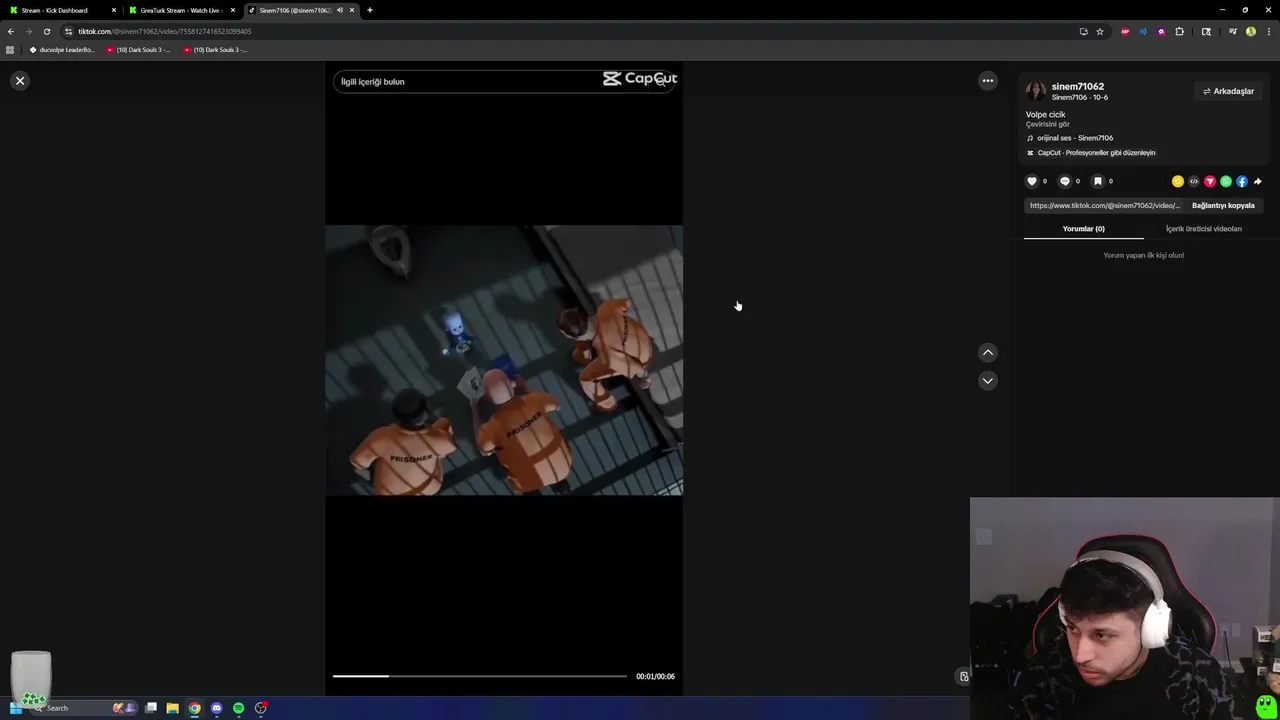Open Chrome from the taskbar
Viewport: 1280px width, 720px height.
[195, 708]
